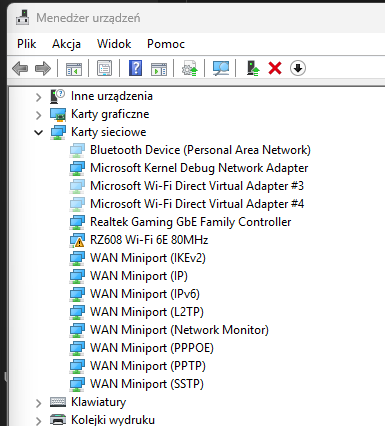Click the Back arrow toolbar icon

tap(20, 69)
